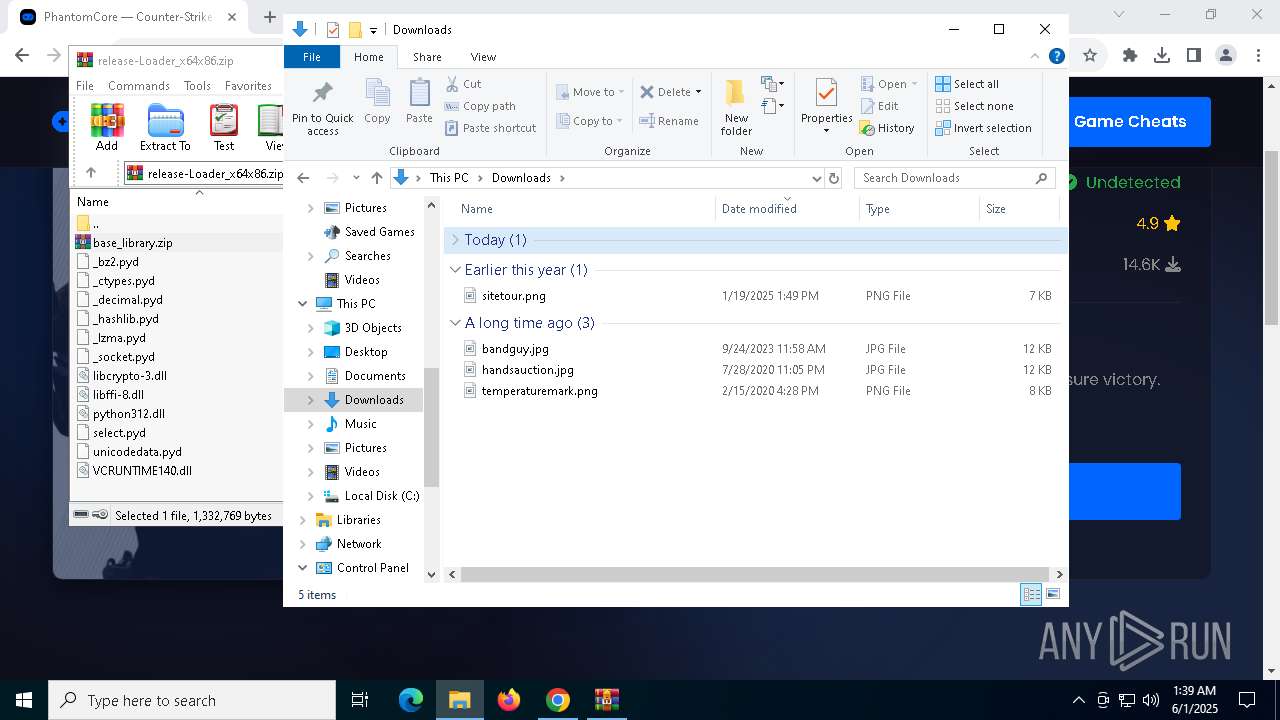Select bandguy.jpg file
Screen dimensions: 1280x720
pyautogui.click(x=515, y=349)
